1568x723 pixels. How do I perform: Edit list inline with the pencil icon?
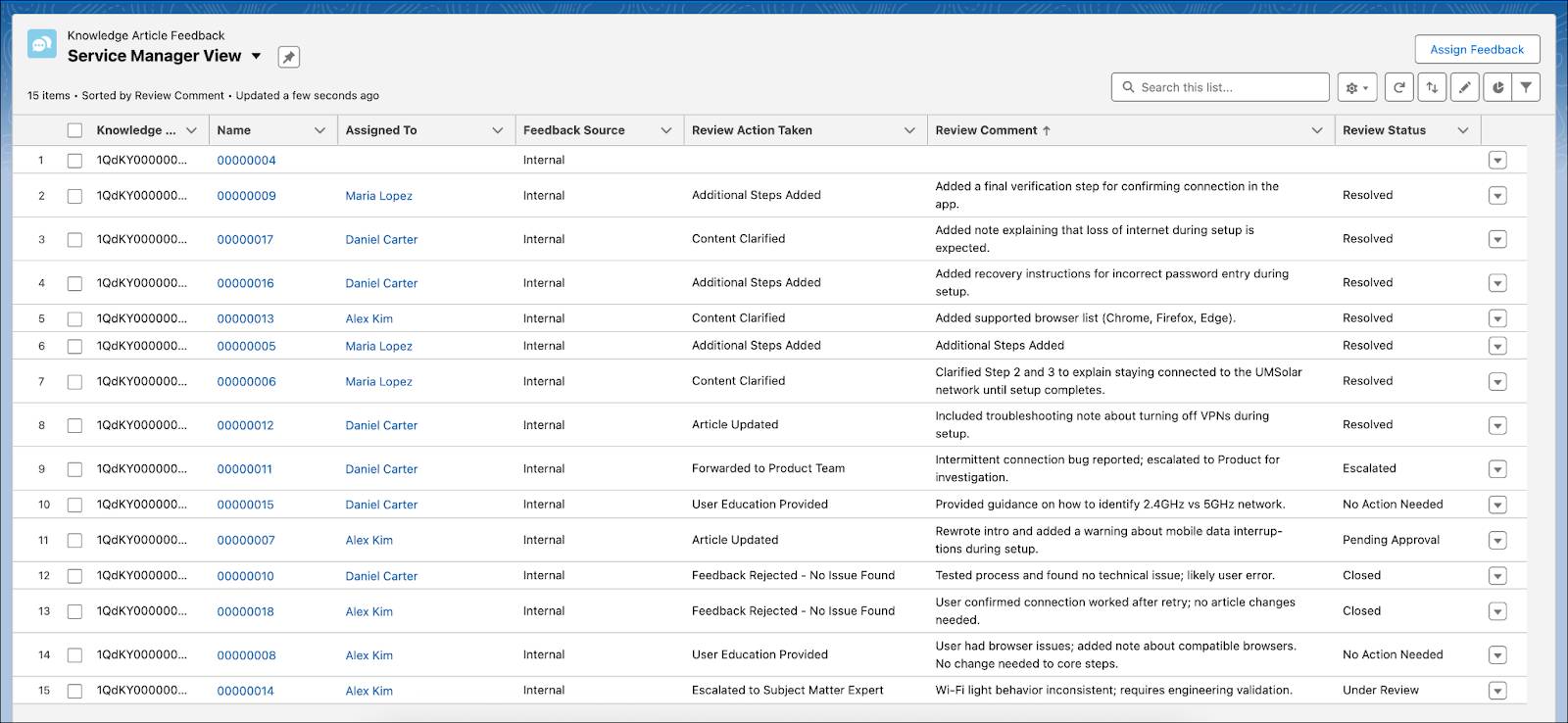click(1464, 87)
